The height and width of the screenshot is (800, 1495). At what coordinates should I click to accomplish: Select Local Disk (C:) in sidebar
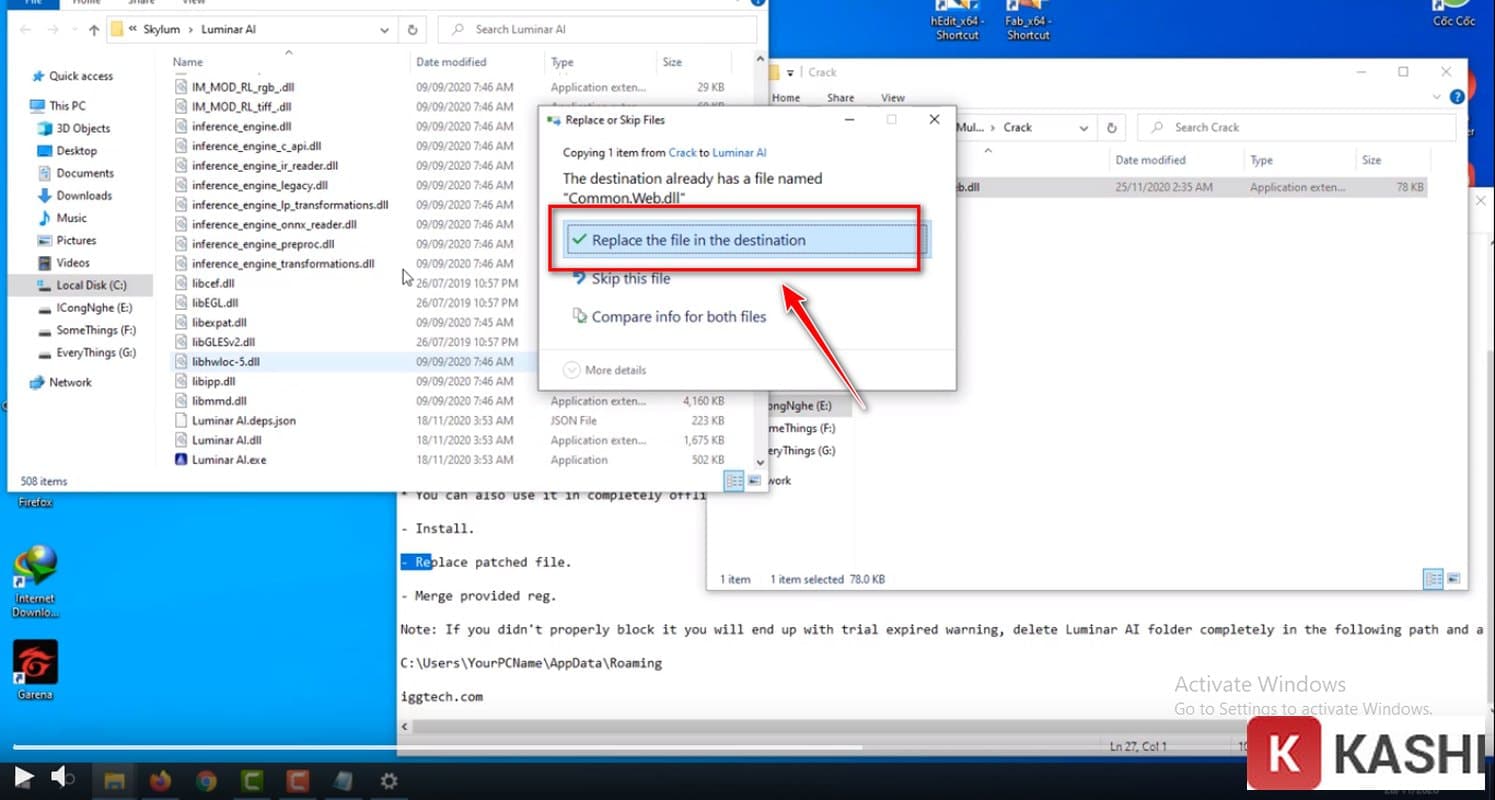(81, 285)
